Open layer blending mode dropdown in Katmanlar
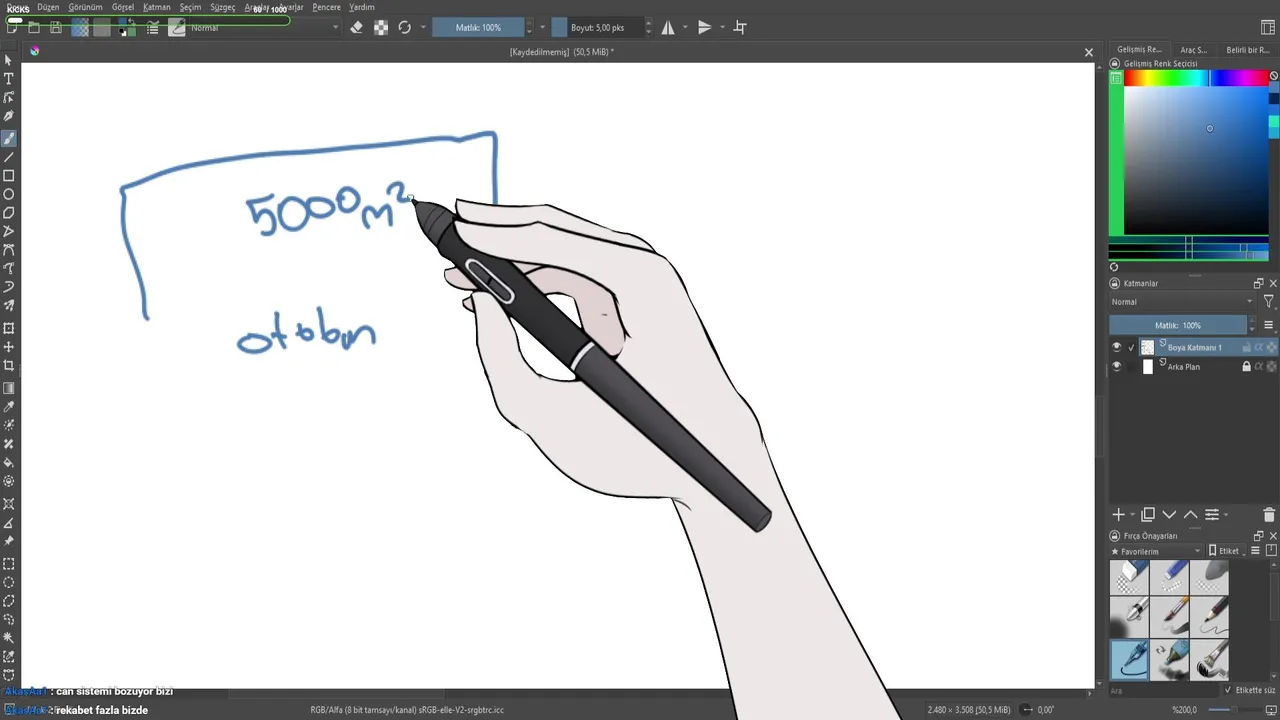Viewport: 1280px width, 720px height. point(1182,302)
